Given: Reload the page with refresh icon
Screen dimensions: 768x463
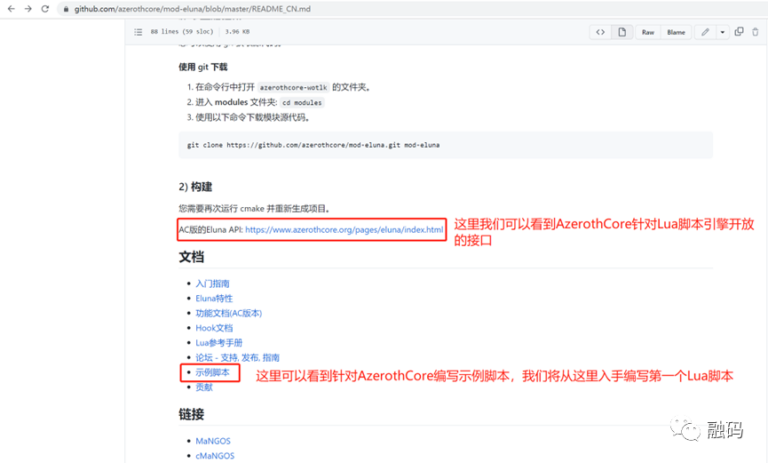Looking at the screenshot, I should click(x=47, y=9).
